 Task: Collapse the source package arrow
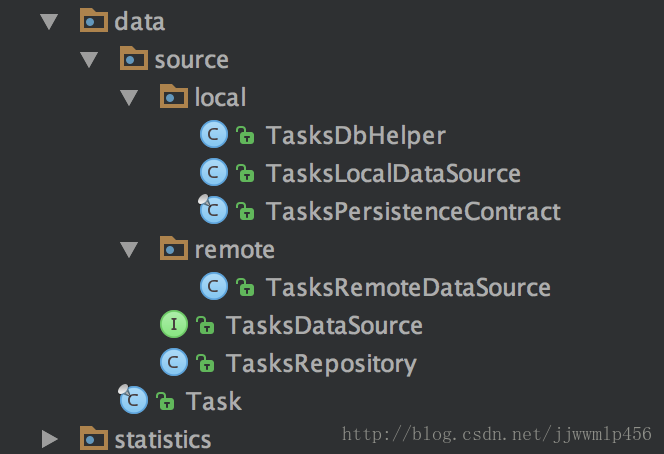(x=89, y=59)
